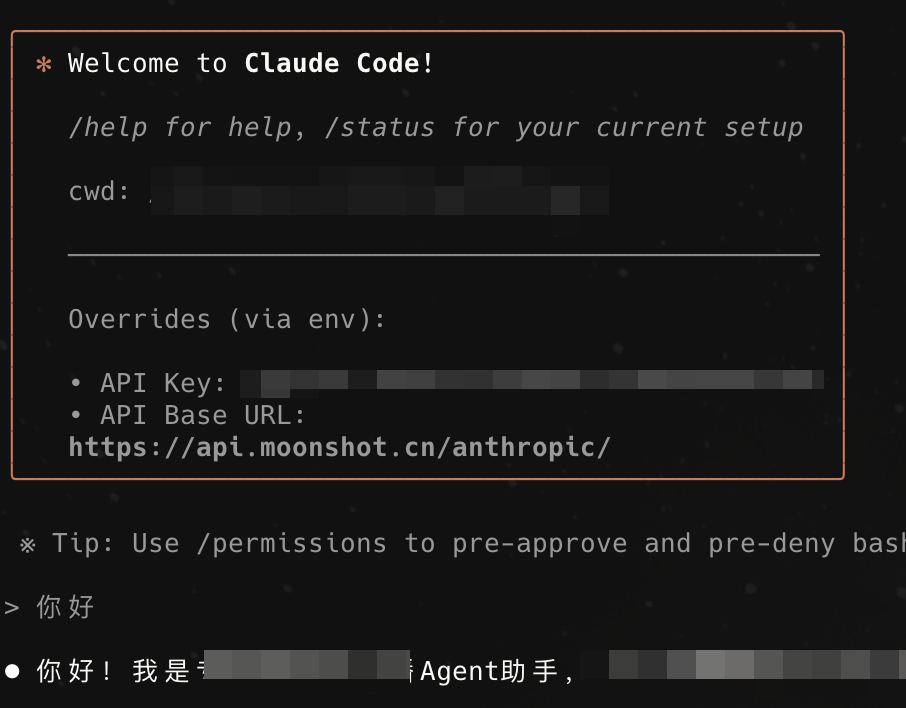The height and width of the screenshot is (708, 906).
Task: Click the horizontal divider line in welcome box
Action: 443,255
